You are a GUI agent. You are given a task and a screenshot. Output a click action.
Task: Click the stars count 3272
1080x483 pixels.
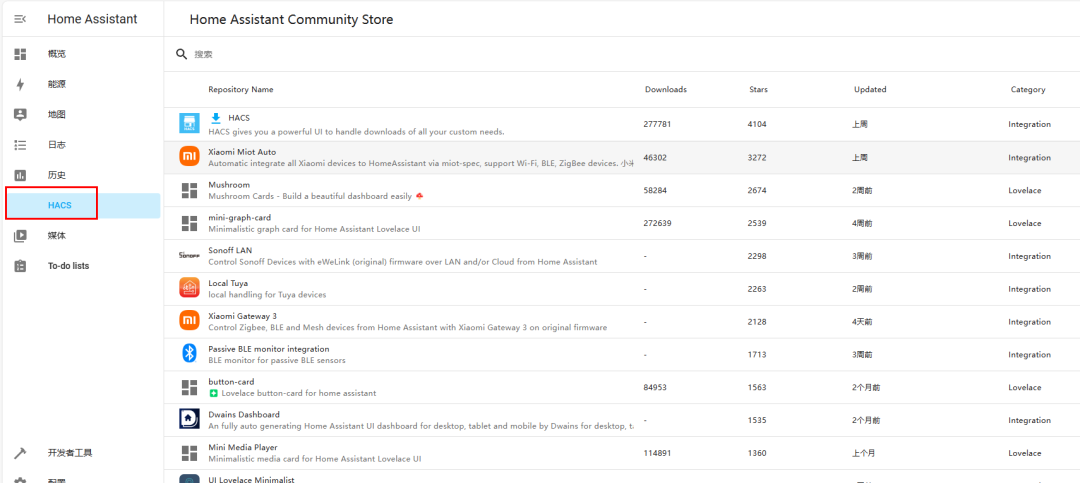[756, 158]
